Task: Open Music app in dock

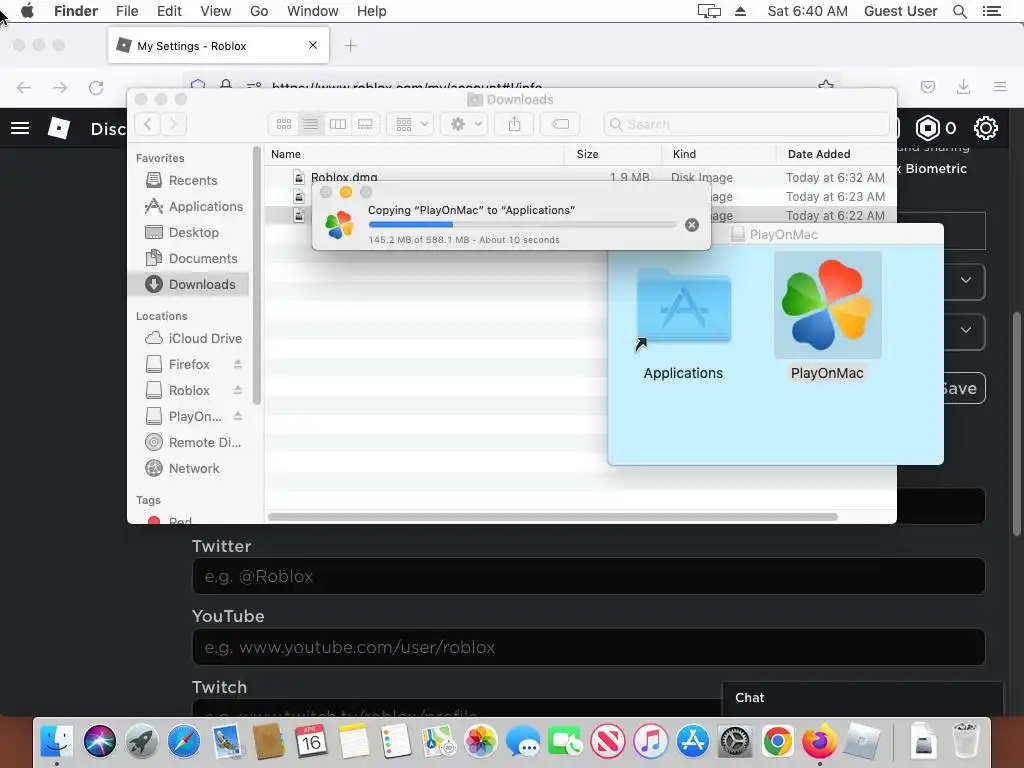Action: pyautogui.click(x=650, y=742)
